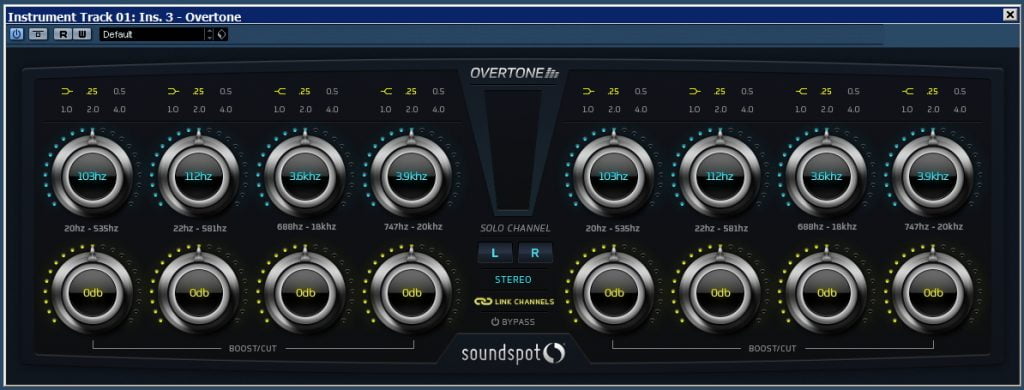
Task: Open the preset management diamond icon
Action: (221, 35)
